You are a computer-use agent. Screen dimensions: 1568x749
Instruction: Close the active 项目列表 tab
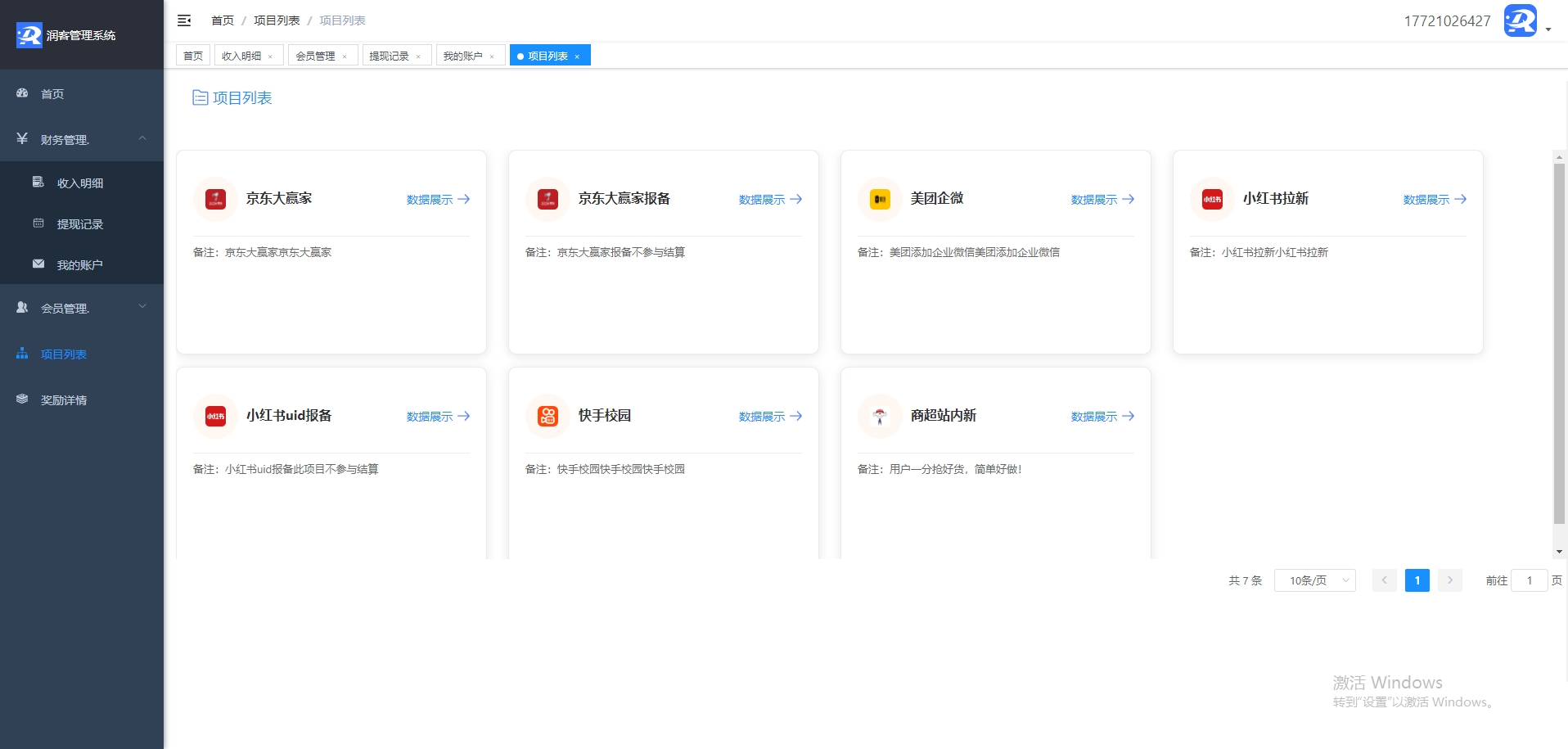pyautogui.click(x=577, y=56)
